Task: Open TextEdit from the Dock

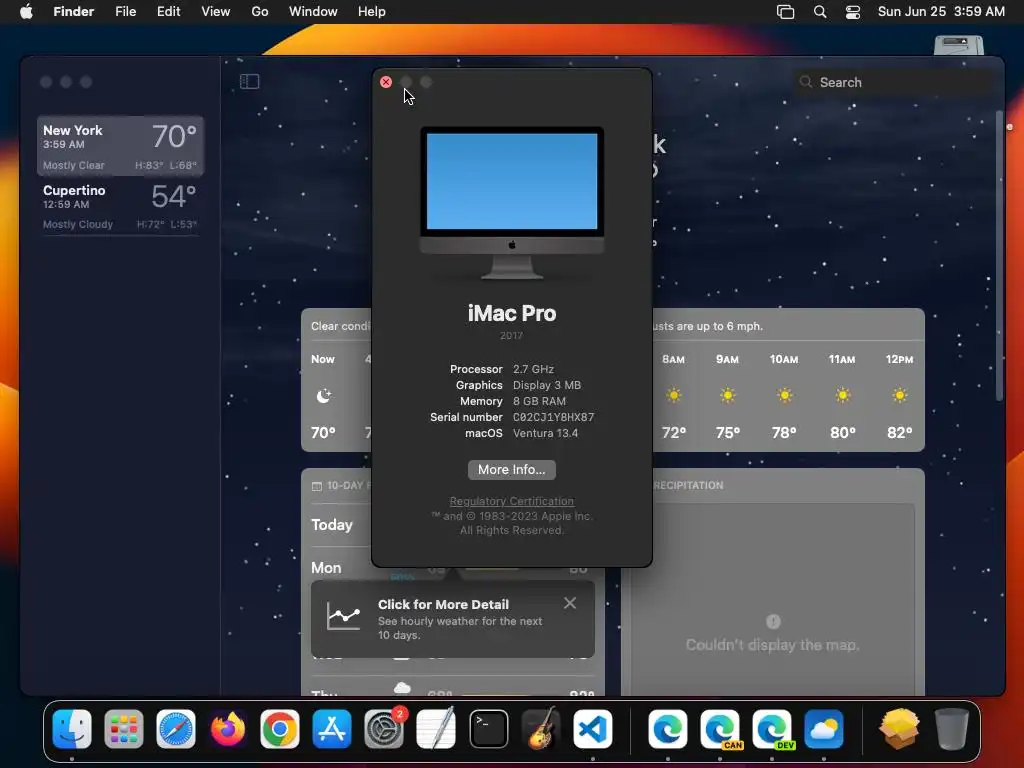Action: tap(436, 729)
